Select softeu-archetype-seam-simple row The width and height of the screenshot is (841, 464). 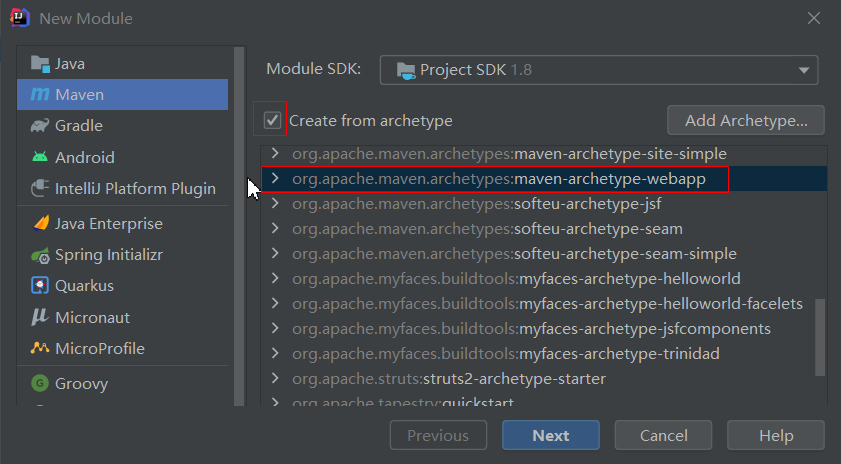[x=544, y=254]
